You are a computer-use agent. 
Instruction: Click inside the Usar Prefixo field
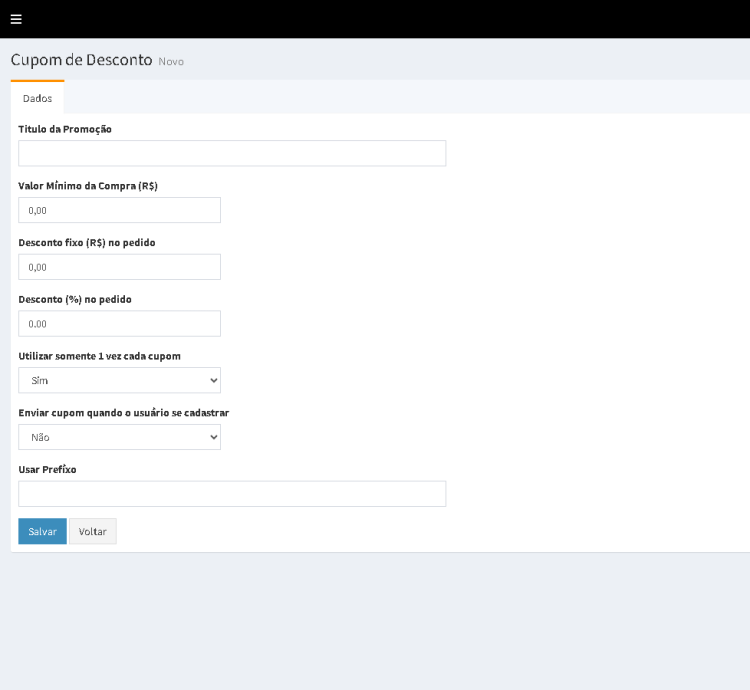tap(232, 494)
